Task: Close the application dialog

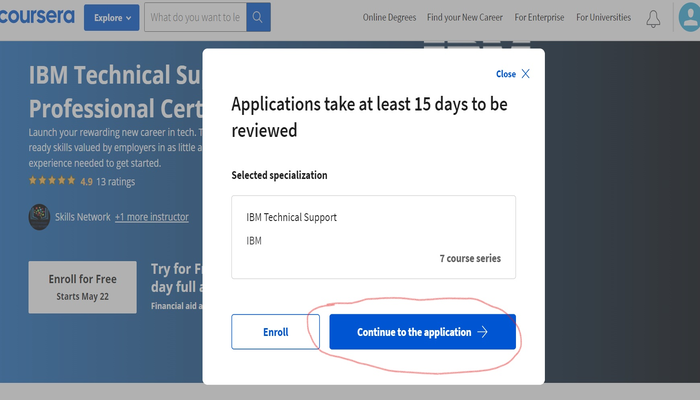Action: tap(513, 74)
